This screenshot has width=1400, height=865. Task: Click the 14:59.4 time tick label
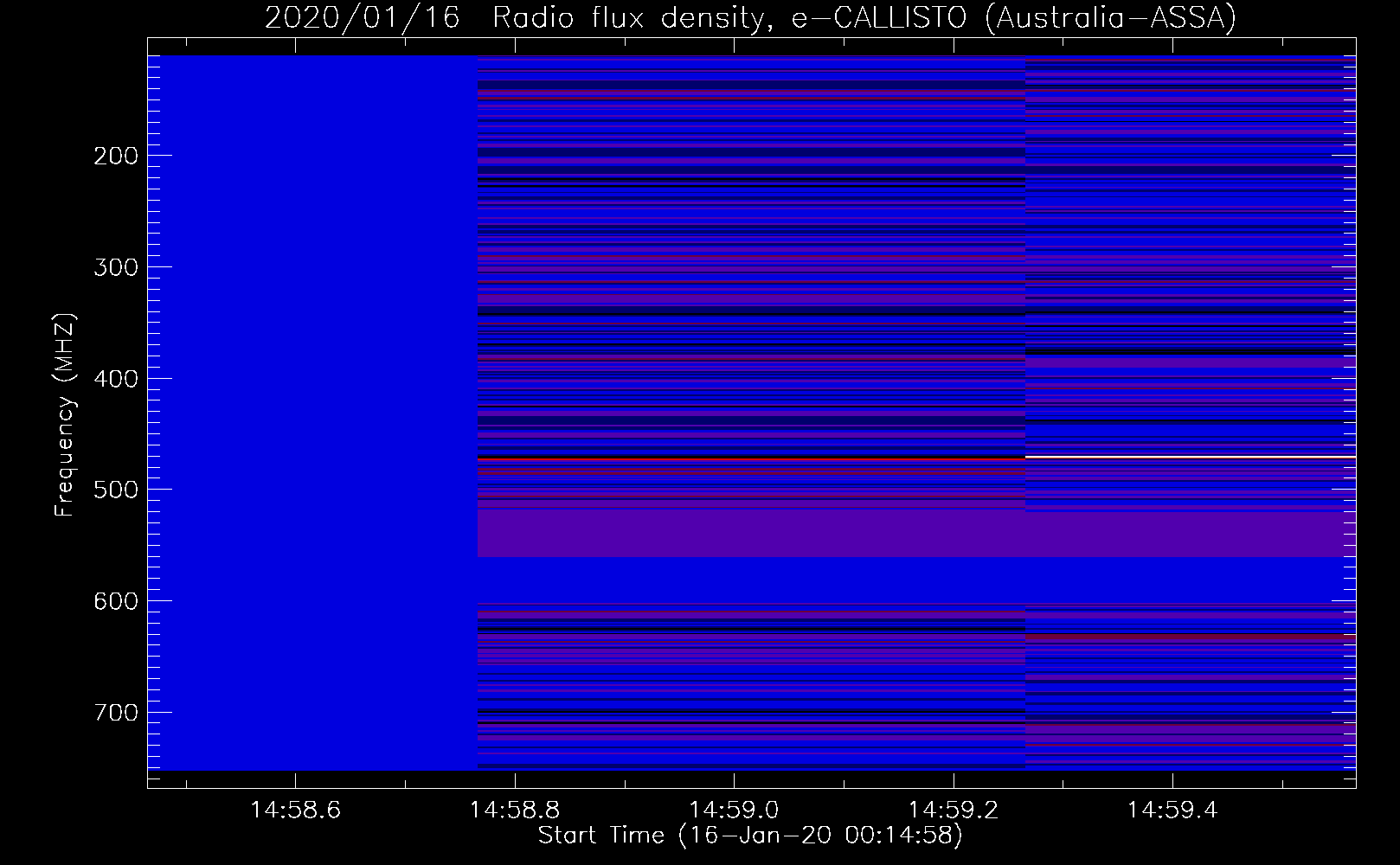[x=1172, y=810]
